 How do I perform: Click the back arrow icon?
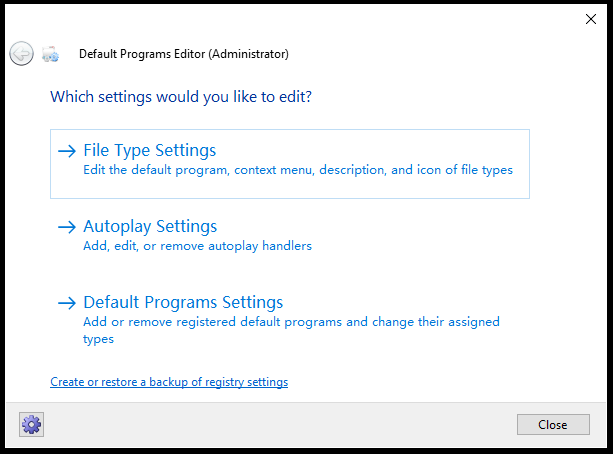click(x=22, y=54)
